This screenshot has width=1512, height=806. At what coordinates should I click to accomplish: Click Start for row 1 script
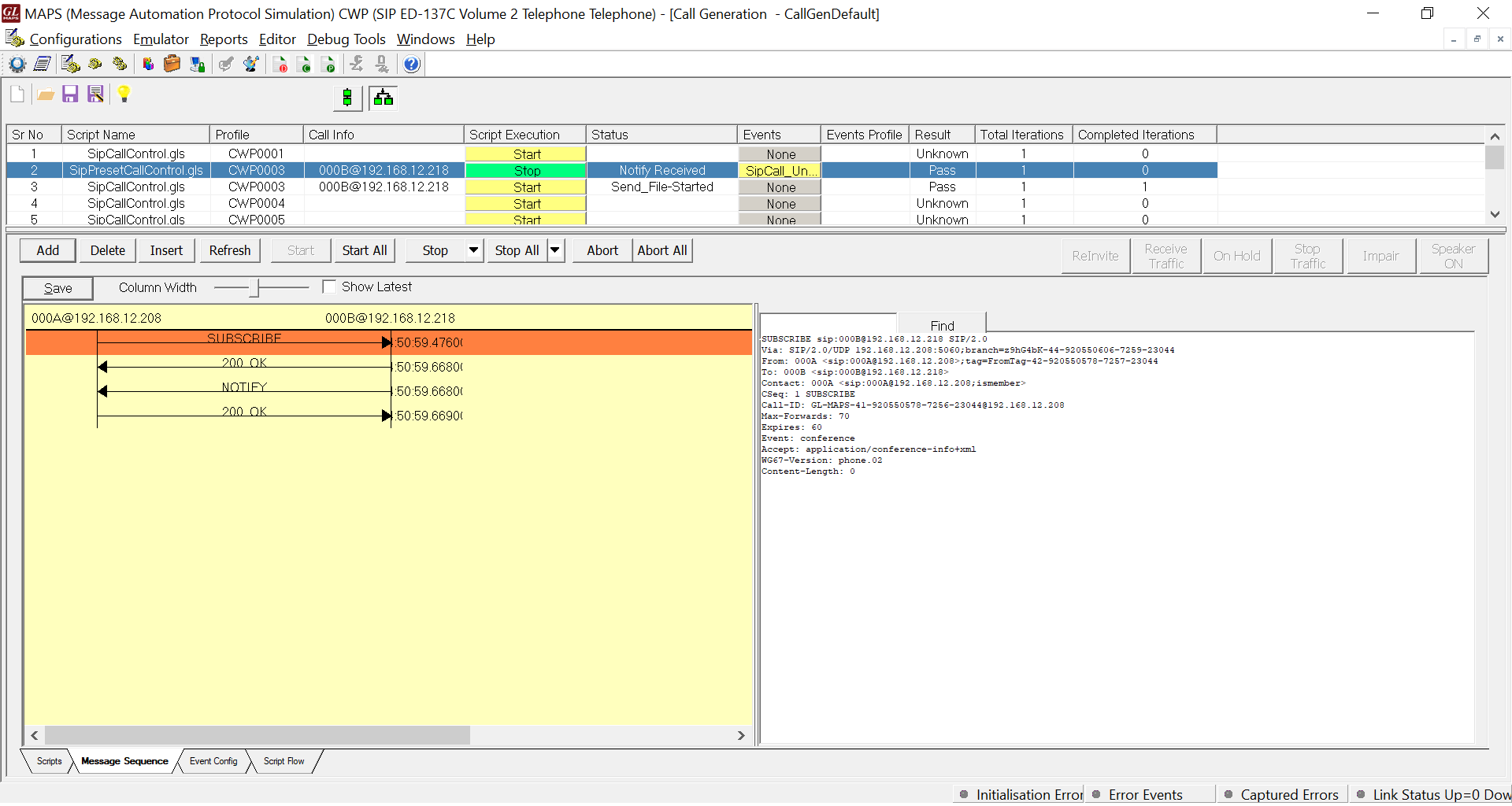click(526, 154)
